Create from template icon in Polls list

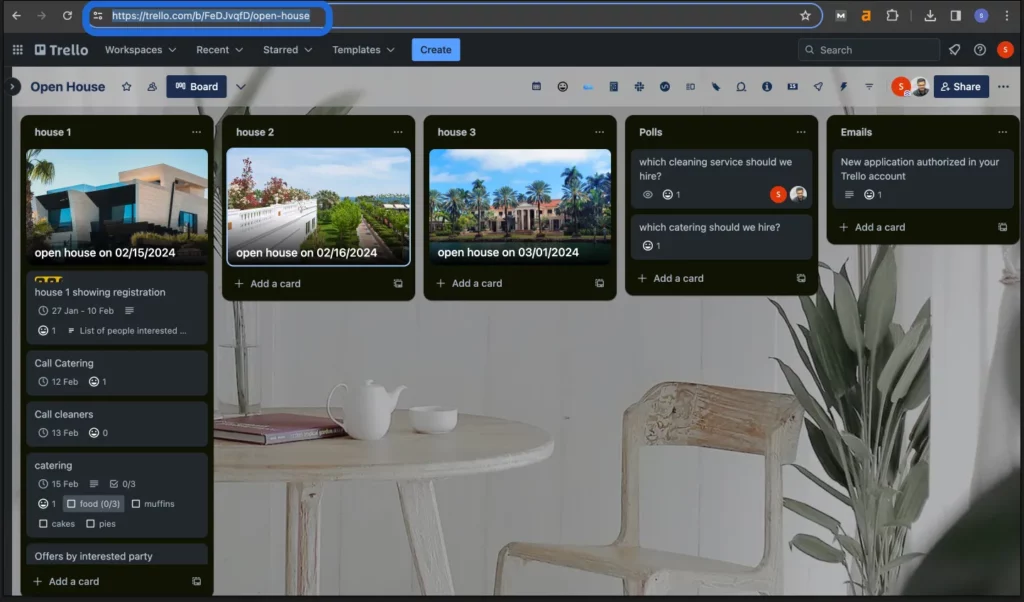pos(801,278)
